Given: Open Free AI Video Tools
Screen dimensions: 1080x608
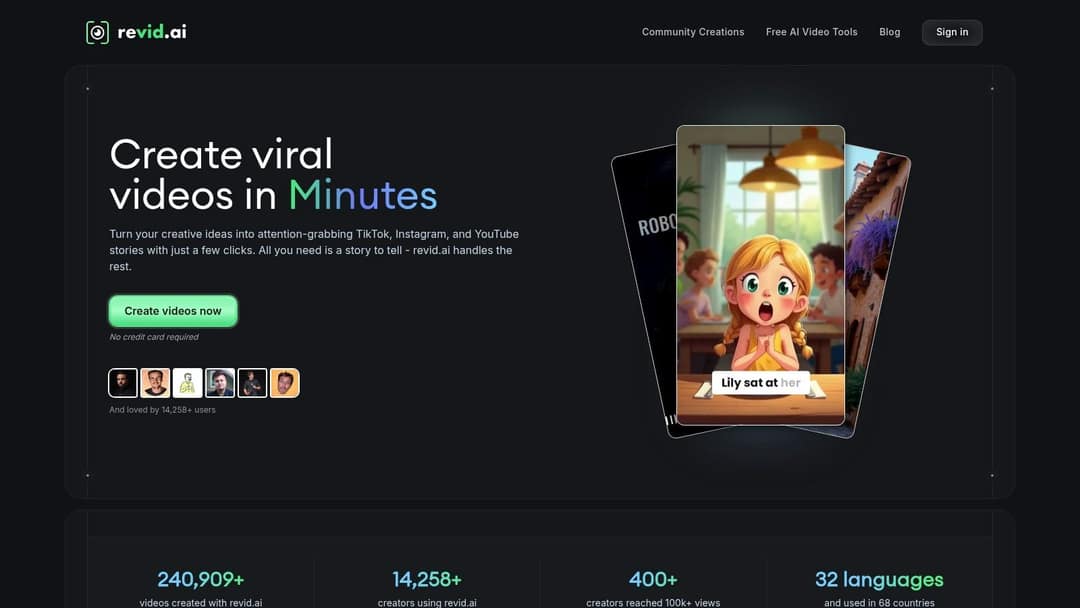Looking at the screenshot, I should click(811, 32).
